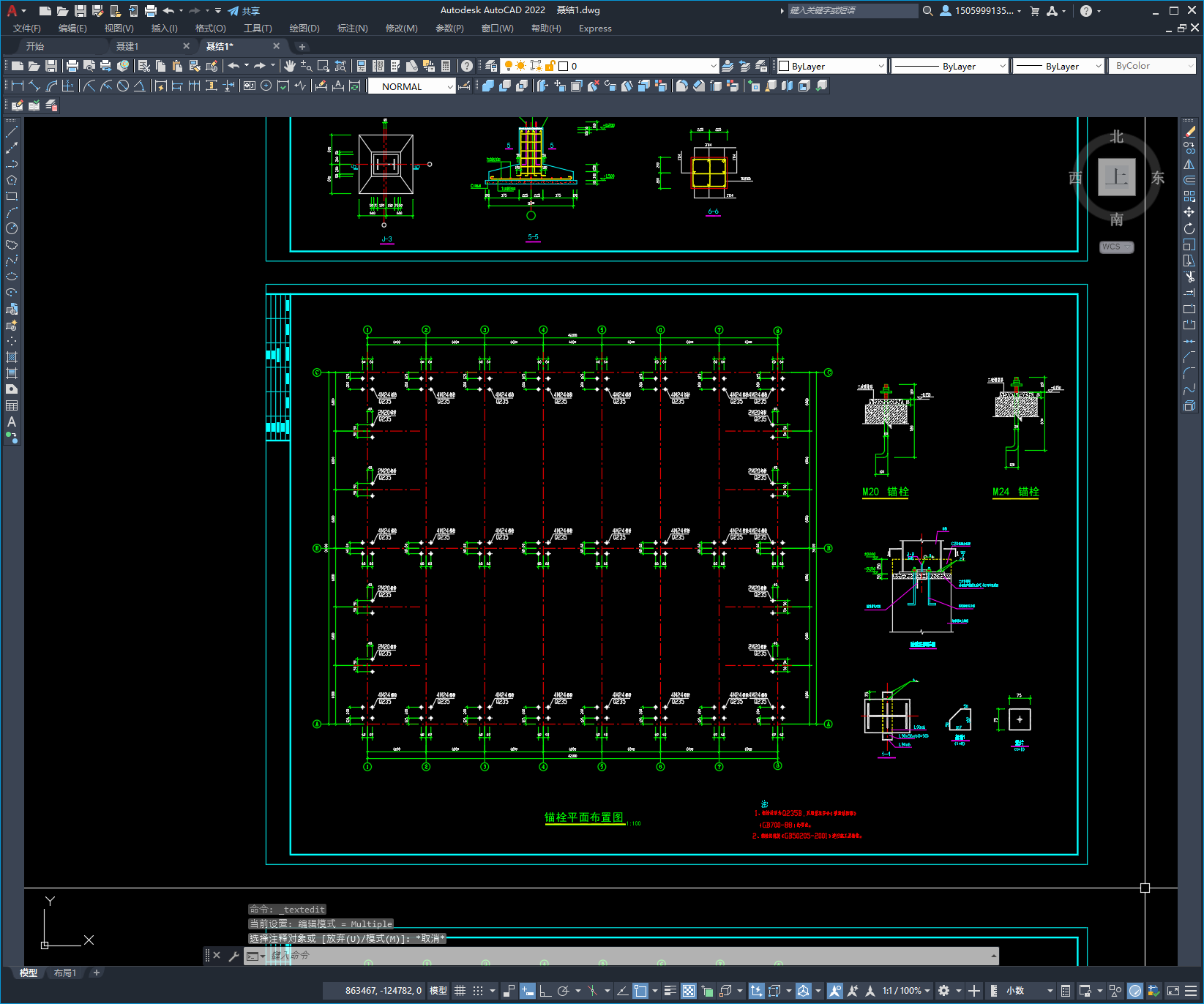
Task: Toggle snap mode in the status bar
Action: point(478,991)
